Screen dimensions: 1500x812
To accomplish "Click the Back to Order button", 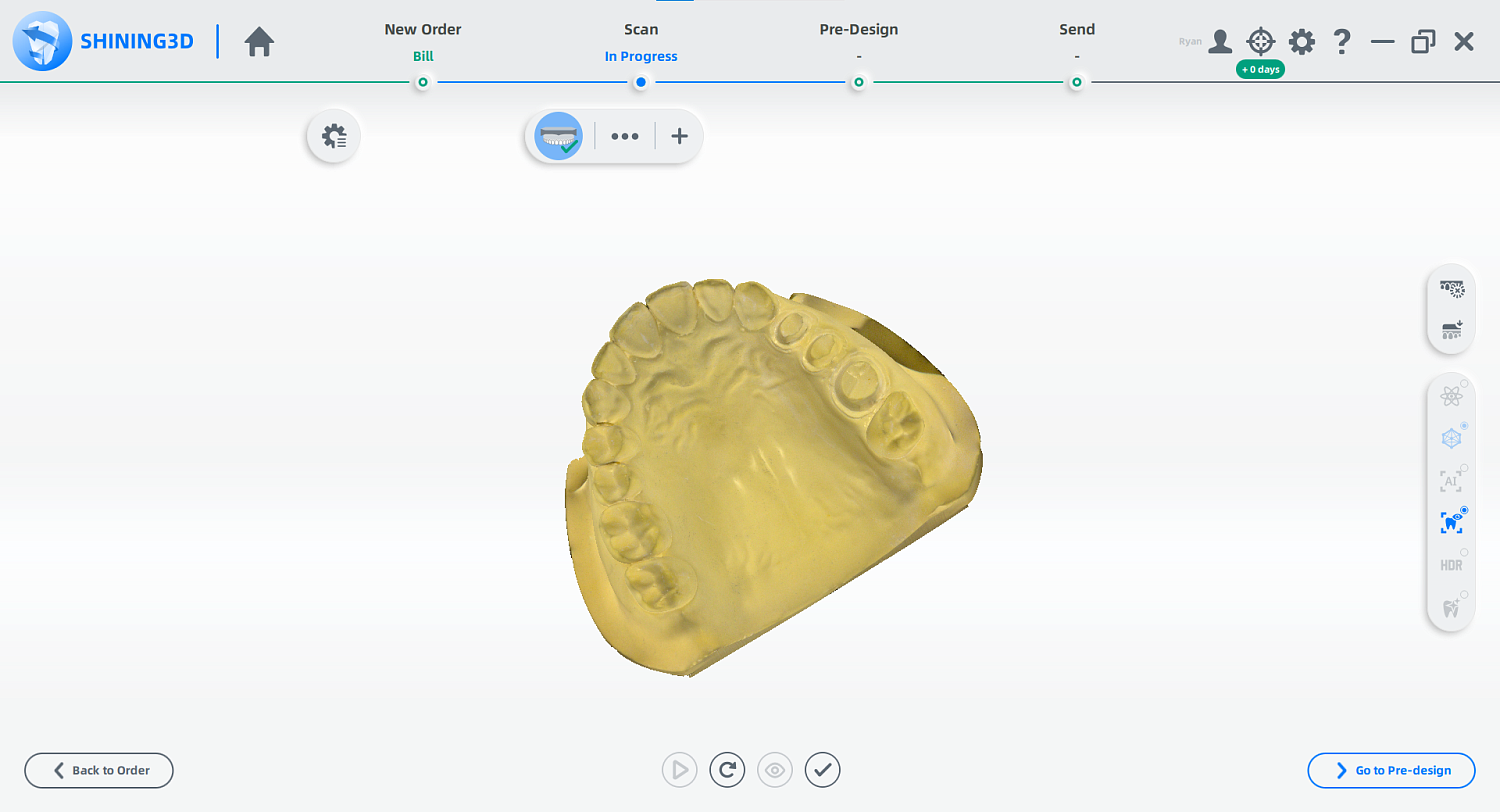I will [99, 770].
